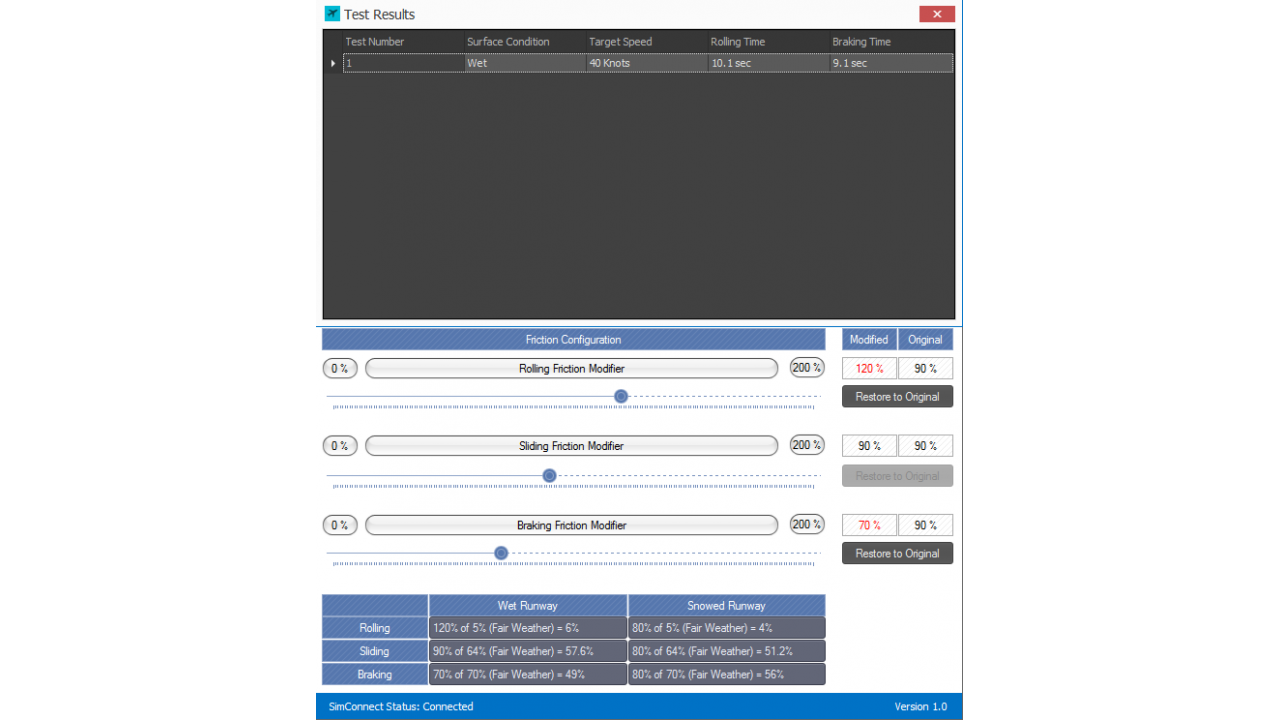Click the 200 % maximum label for Sliding friction
The height and width of the screenshot is (720, 1280).
tap(807, 445)
